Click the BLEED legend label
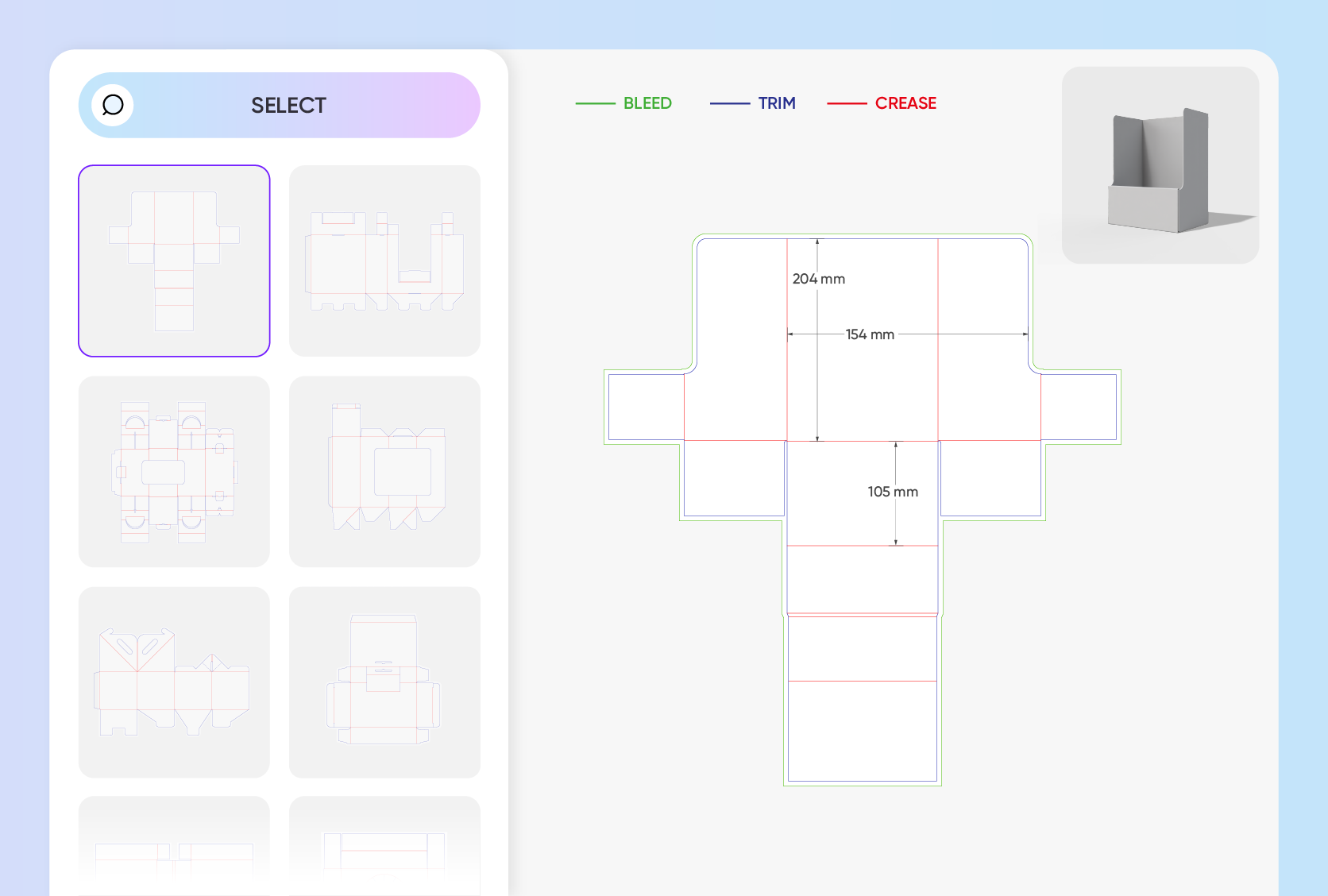Image resolution: width=1328 pixels, height=896 pixels. (647, 103)
